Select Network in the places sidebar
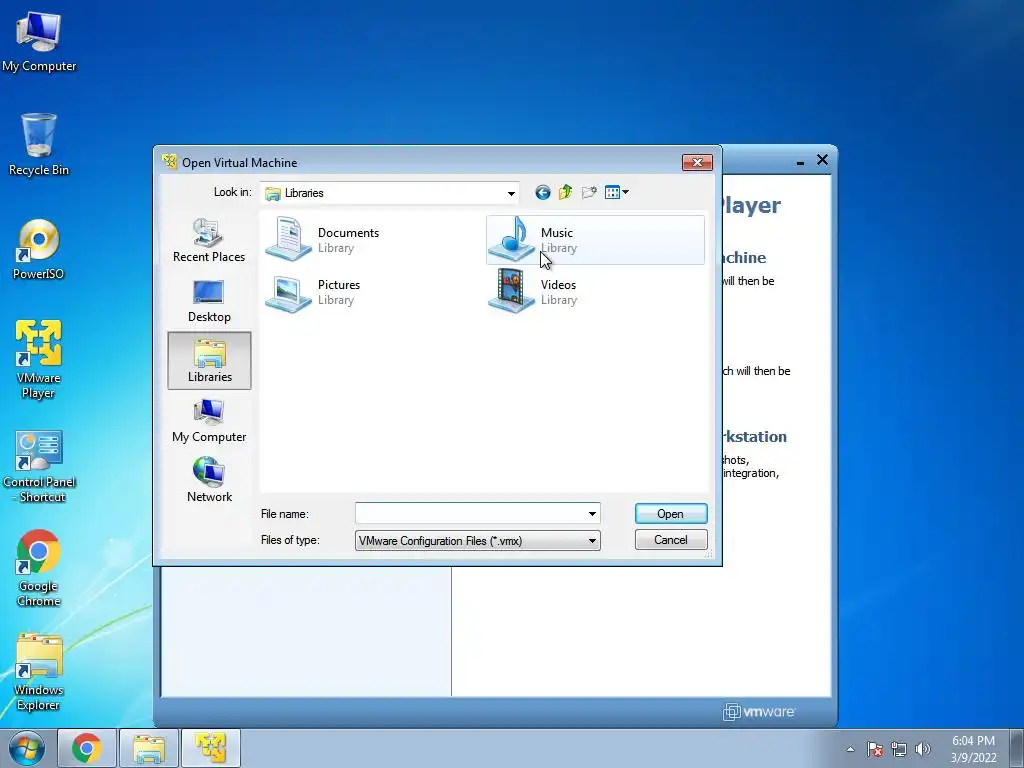Screen dimensions: 1024x768 tap(209, 480)
